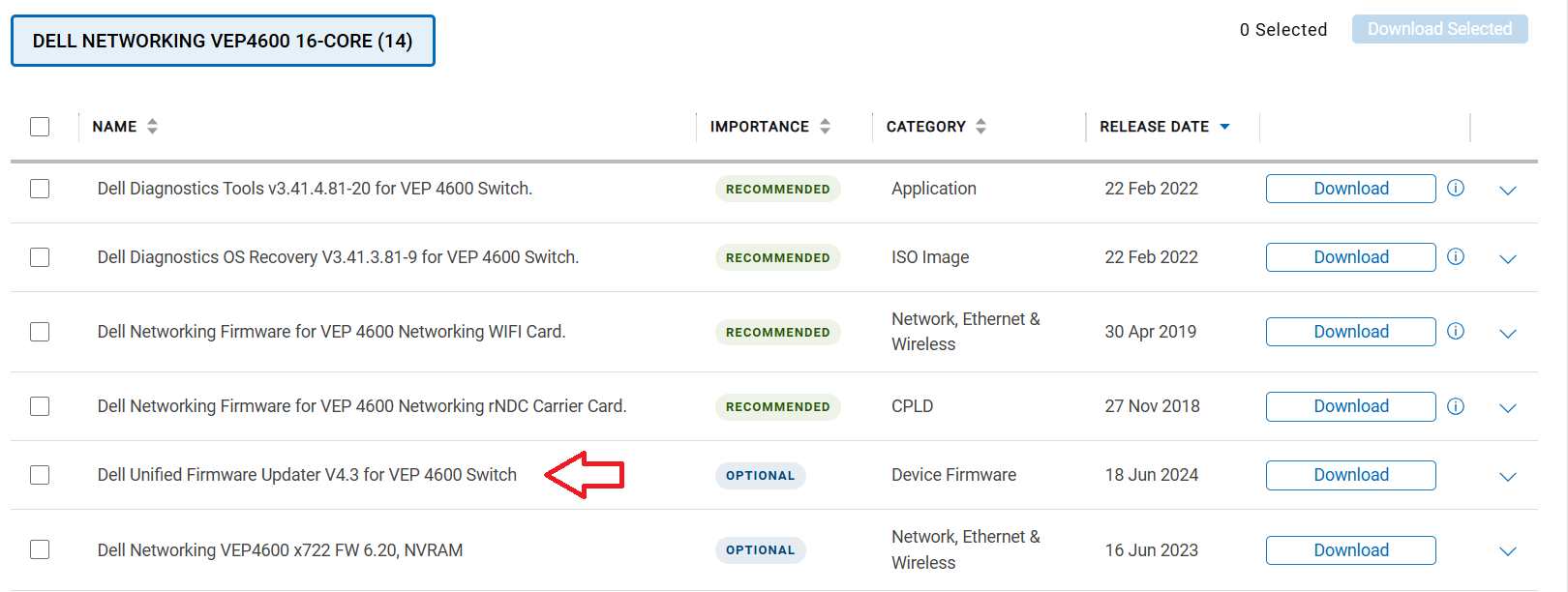The width and height of the screenshot is (1568, 592).
Task: Download Diagnostics OS Recovery V3.41.3.81-9
Action: [x=1351, y=257]
